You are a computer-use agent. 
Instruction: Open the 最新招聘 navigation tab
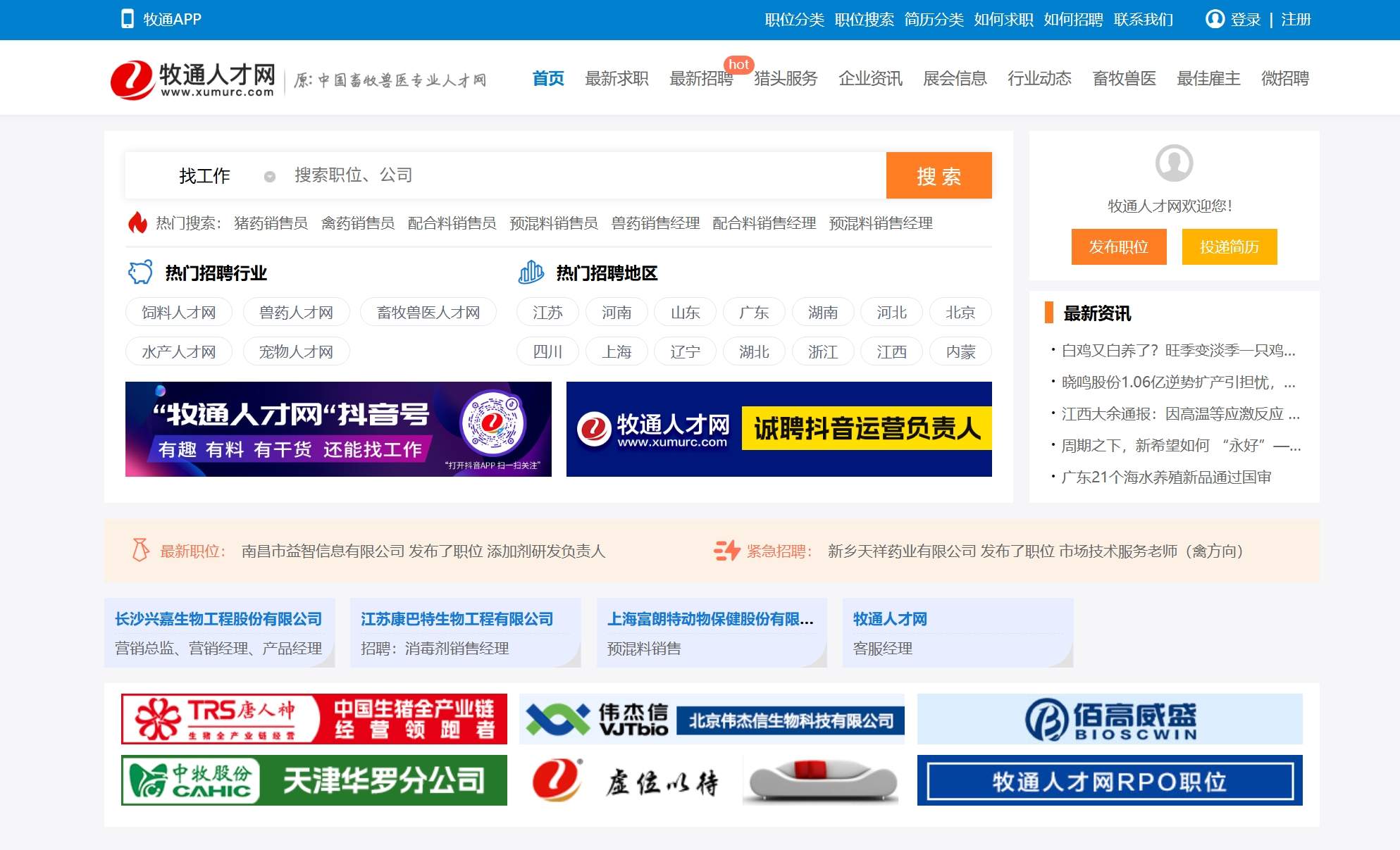tap(701, 78)
